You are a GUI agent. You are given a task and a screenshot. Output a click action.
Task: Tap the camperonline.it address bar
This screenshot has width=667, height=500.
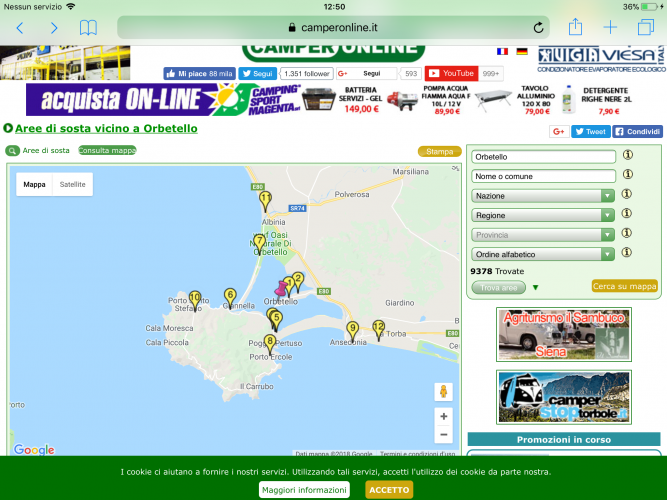coord(333,28)
